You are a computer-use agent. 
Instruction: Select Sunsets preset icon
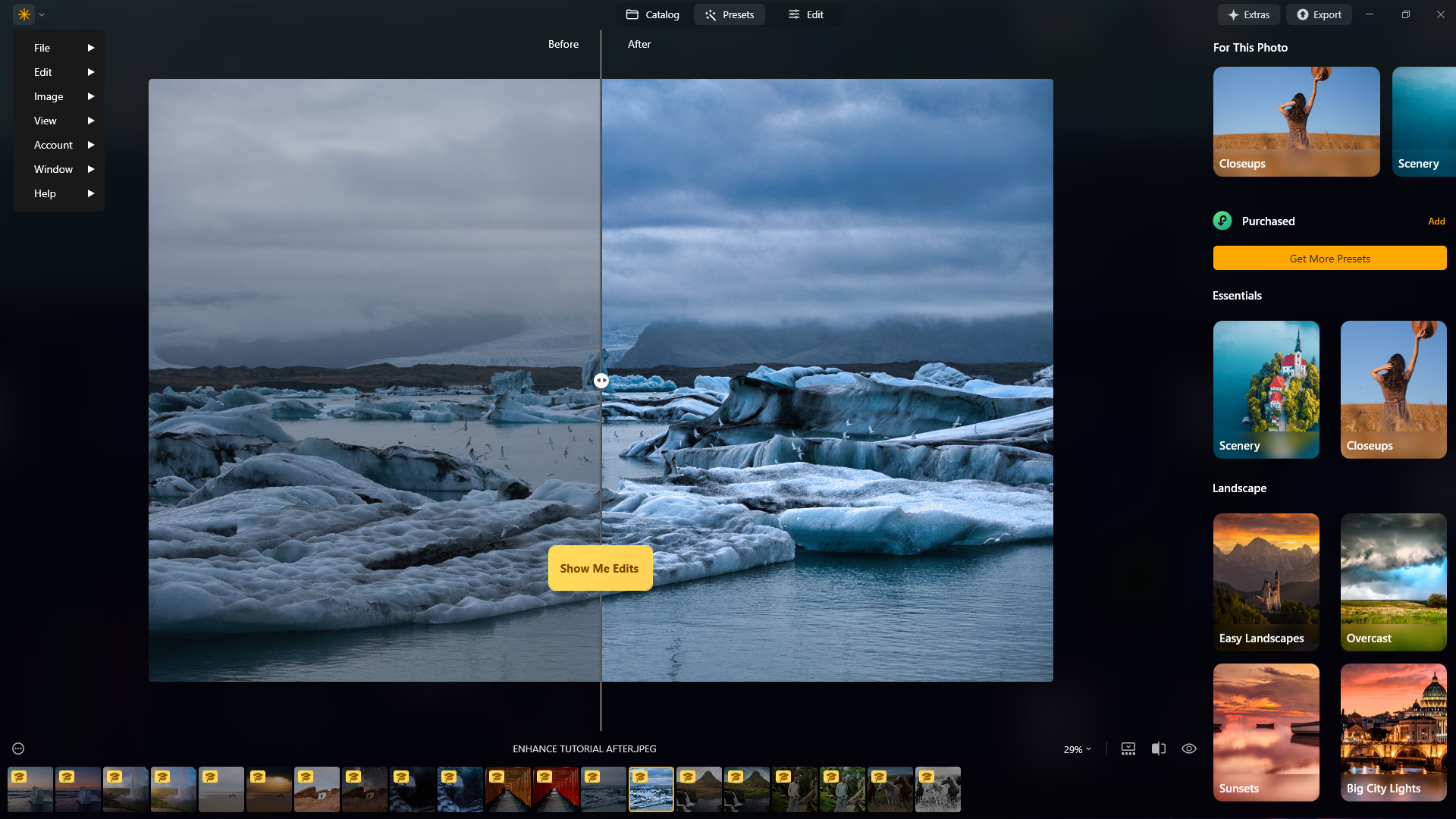point(1266,732)
